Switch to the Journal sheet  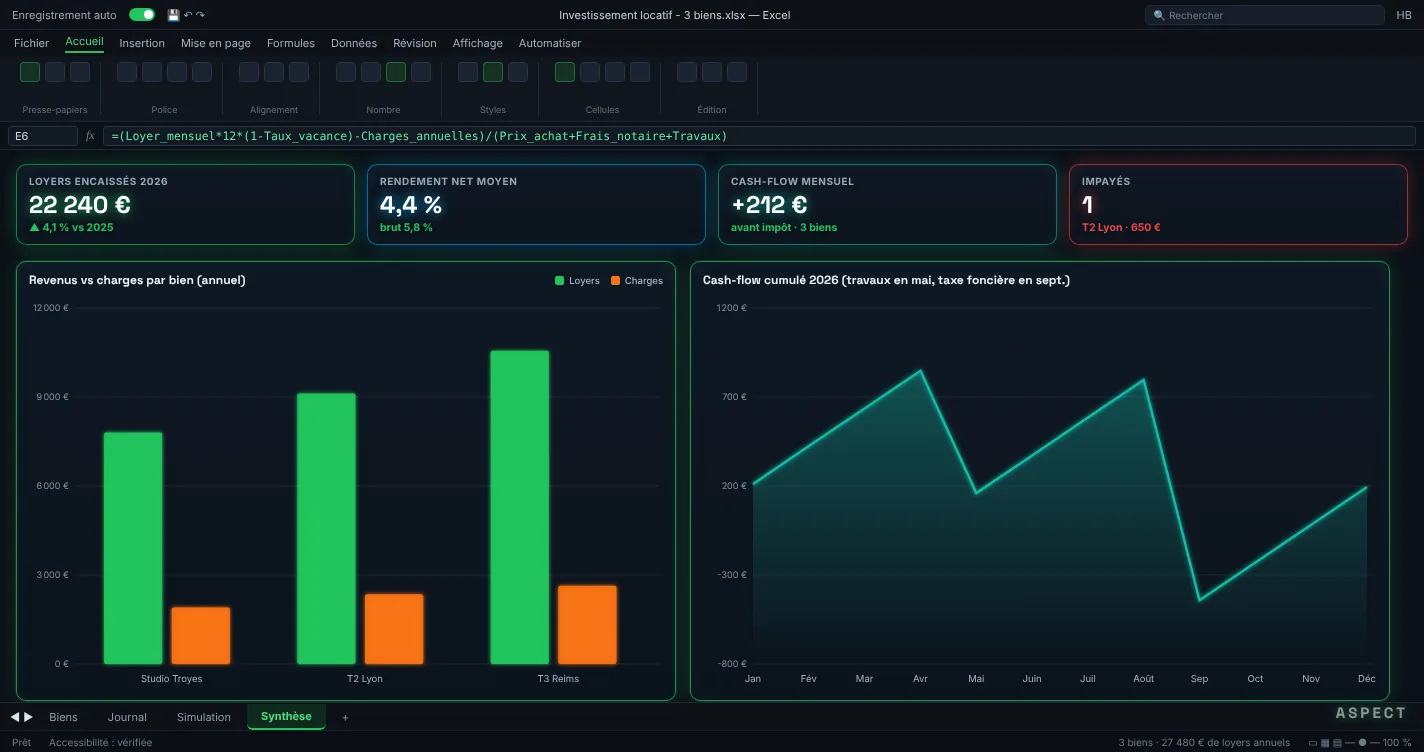pos(127,717)
